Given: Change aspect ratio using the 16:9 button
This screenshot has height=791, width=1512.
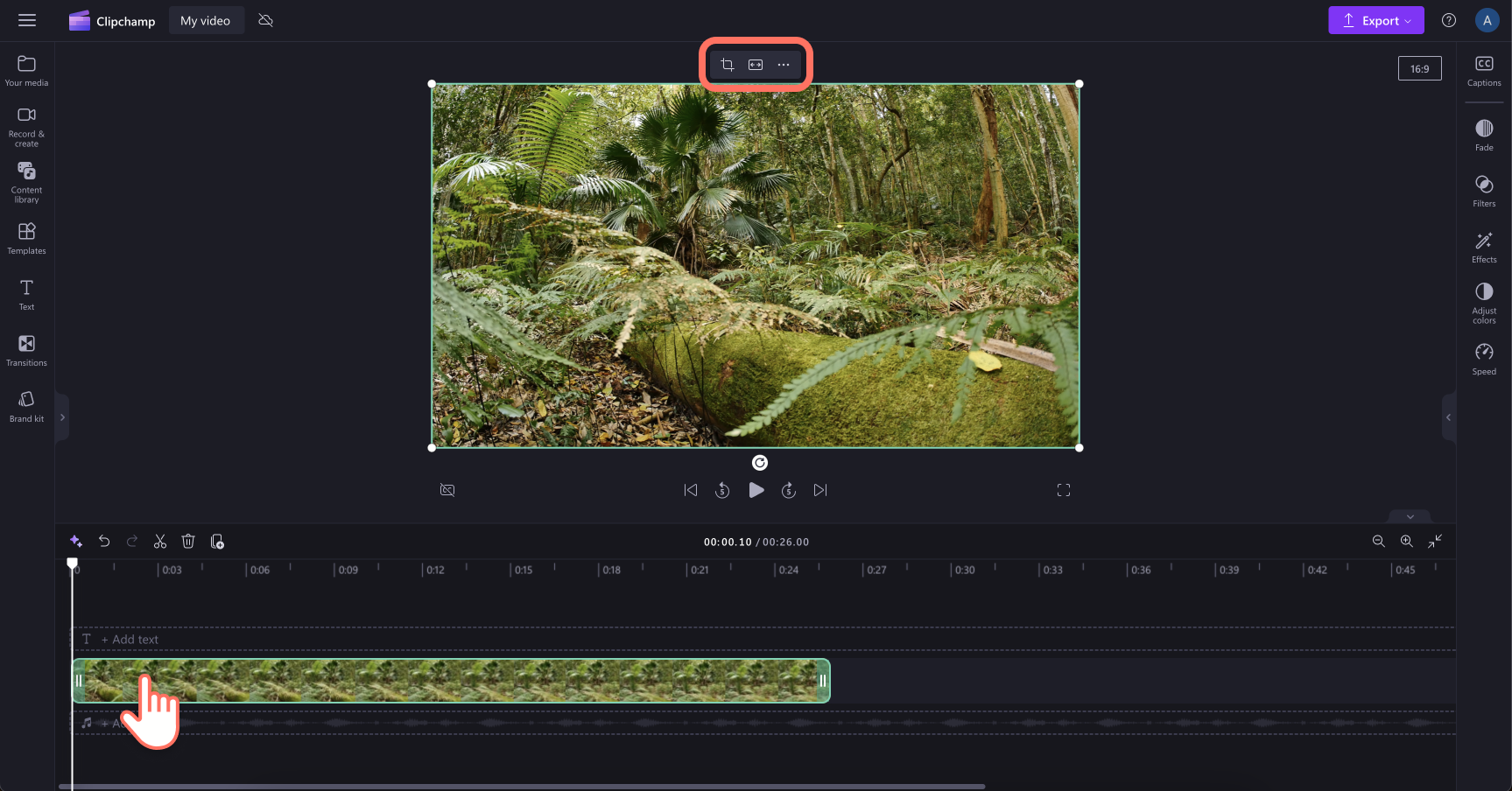Looking at the screenshot, I should tap(1419, 67).
